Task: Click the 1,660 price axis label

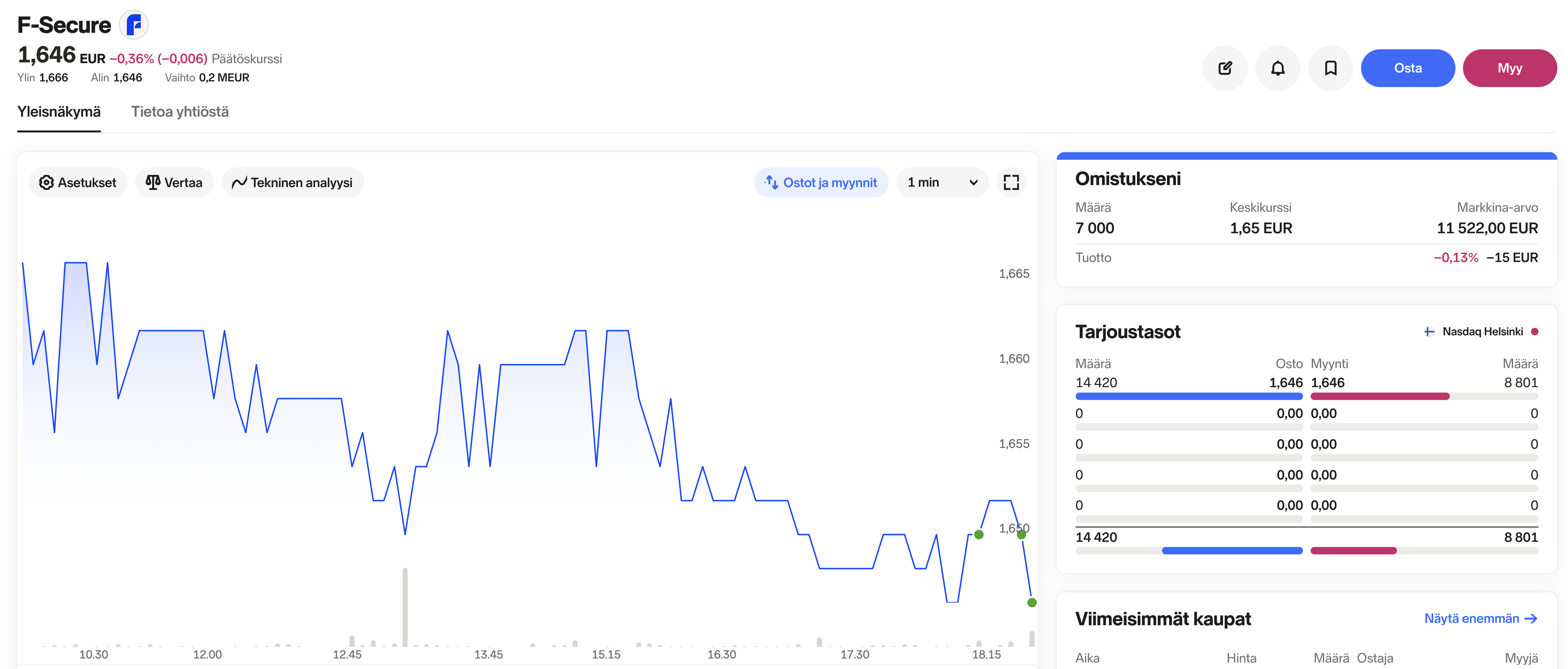Action: [x=1013, y=359]
